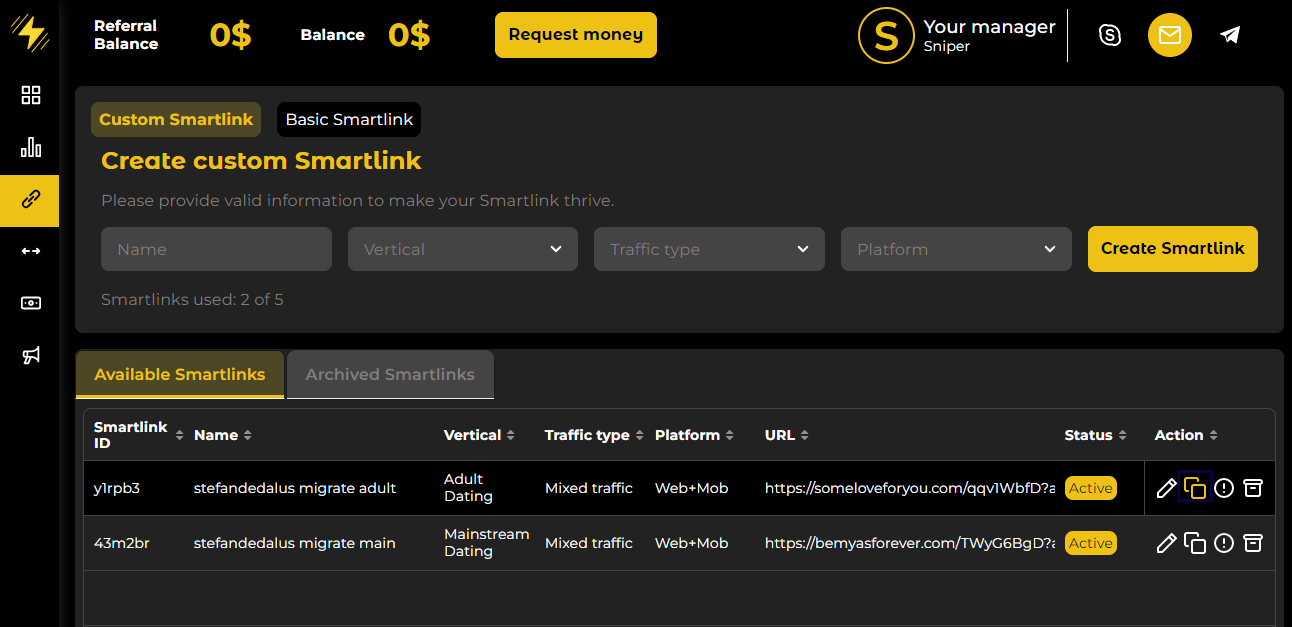The height and width of the screenshot is (627, 1292).
Task: Switch to Archived Smartlinks tab
Action: point(390,374)
